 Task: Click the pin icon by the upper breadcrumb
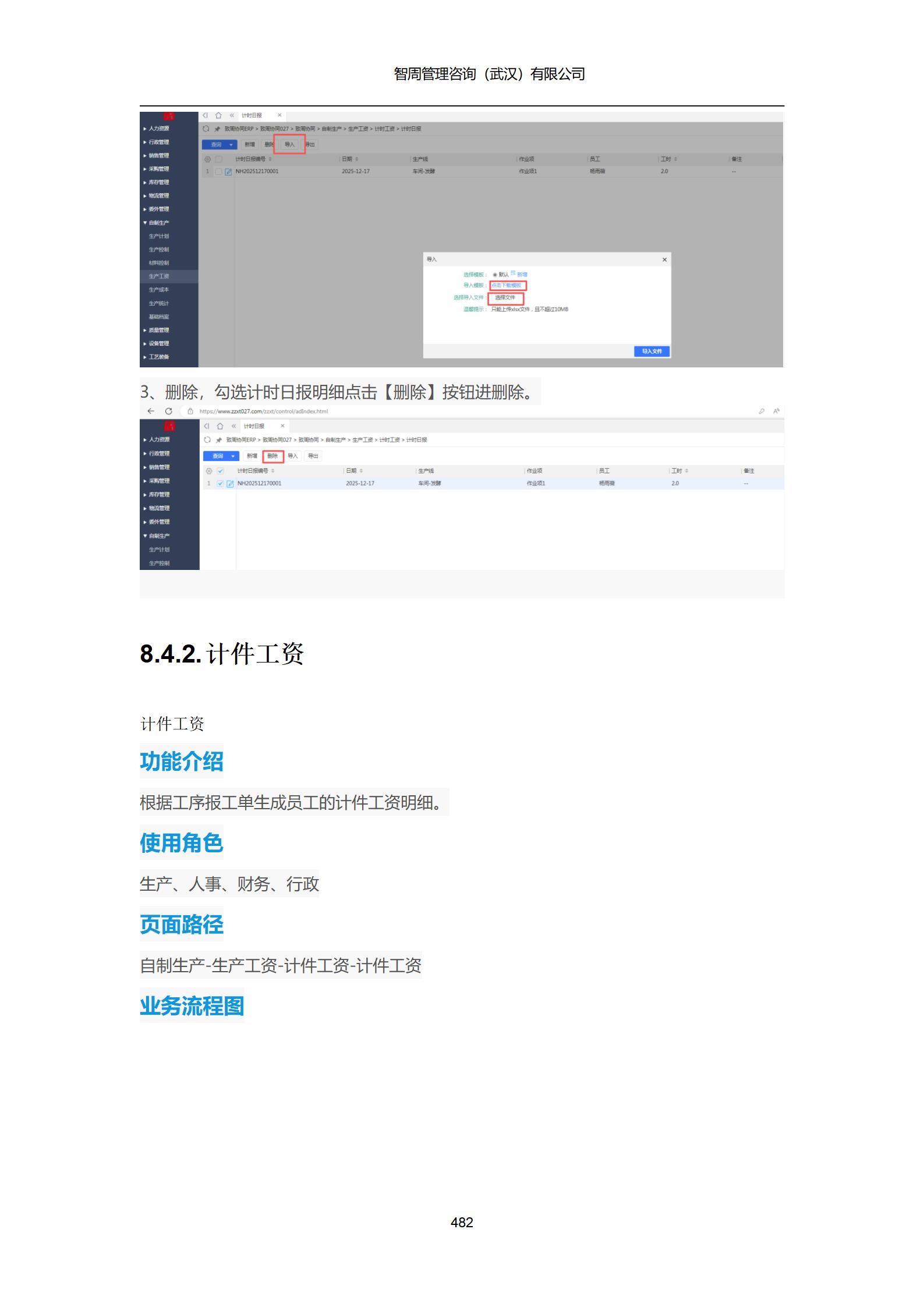click(x=217, y=129)
